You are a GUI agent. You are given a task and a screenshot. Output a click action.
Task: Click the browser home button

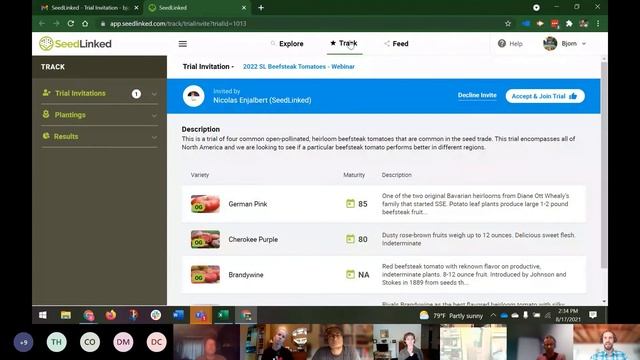[x=85, y=24]
